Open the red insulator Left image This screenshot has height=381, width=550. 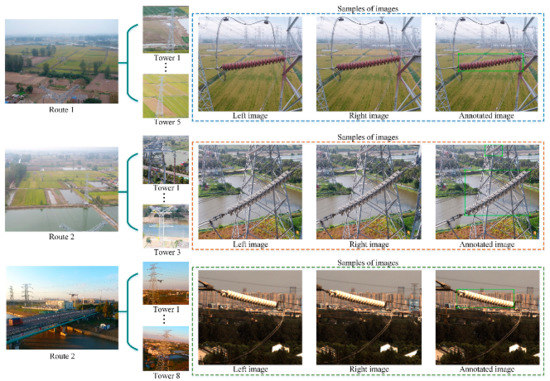(250, 64)
